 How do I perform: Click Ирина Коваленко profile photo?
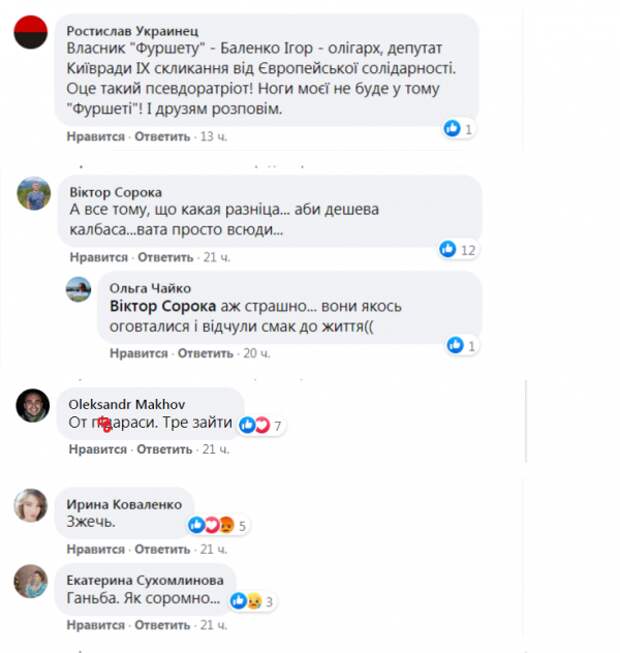point(31,505)
